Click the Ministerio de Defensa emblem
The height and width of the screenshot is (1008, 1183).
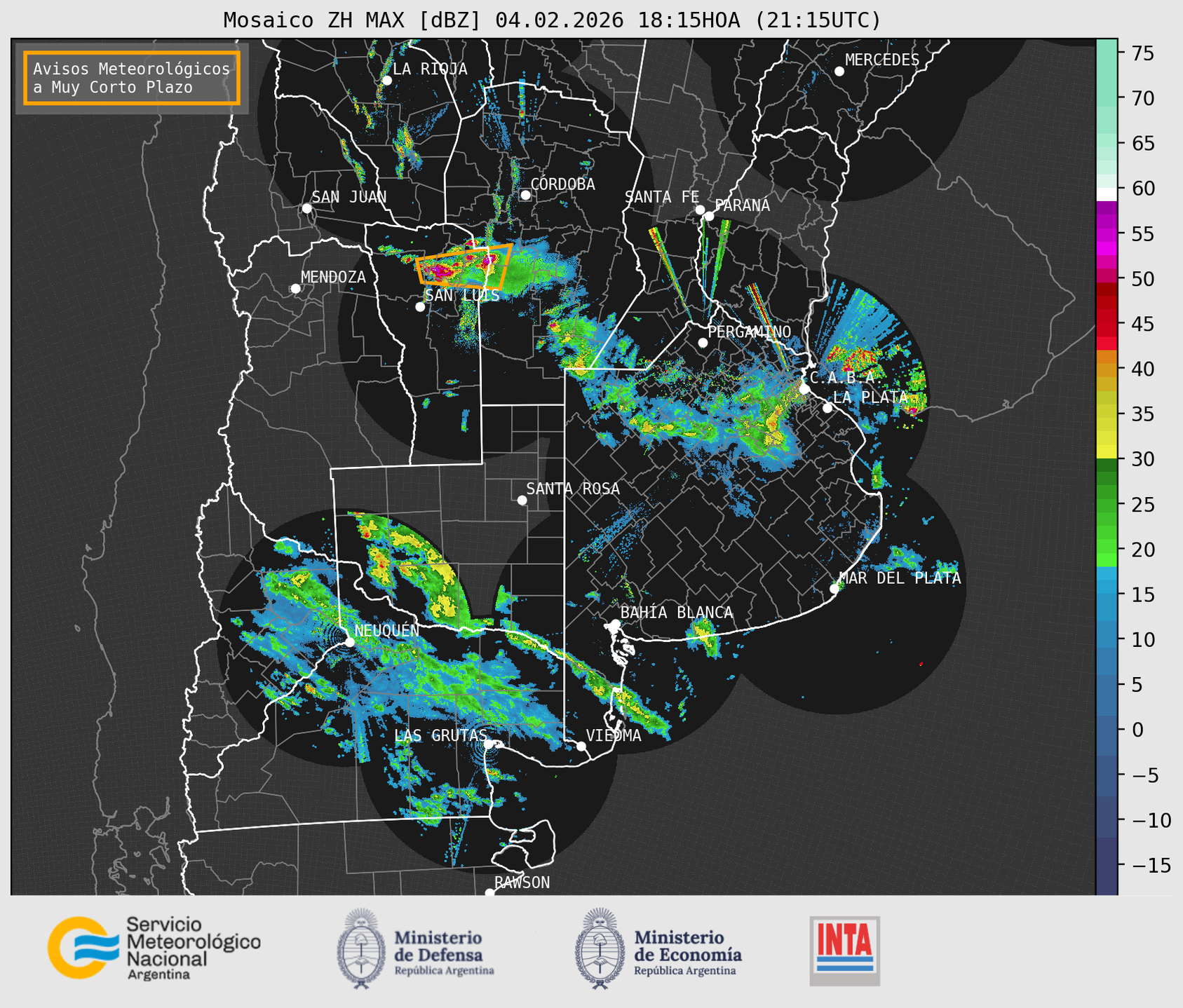point(361,948)
